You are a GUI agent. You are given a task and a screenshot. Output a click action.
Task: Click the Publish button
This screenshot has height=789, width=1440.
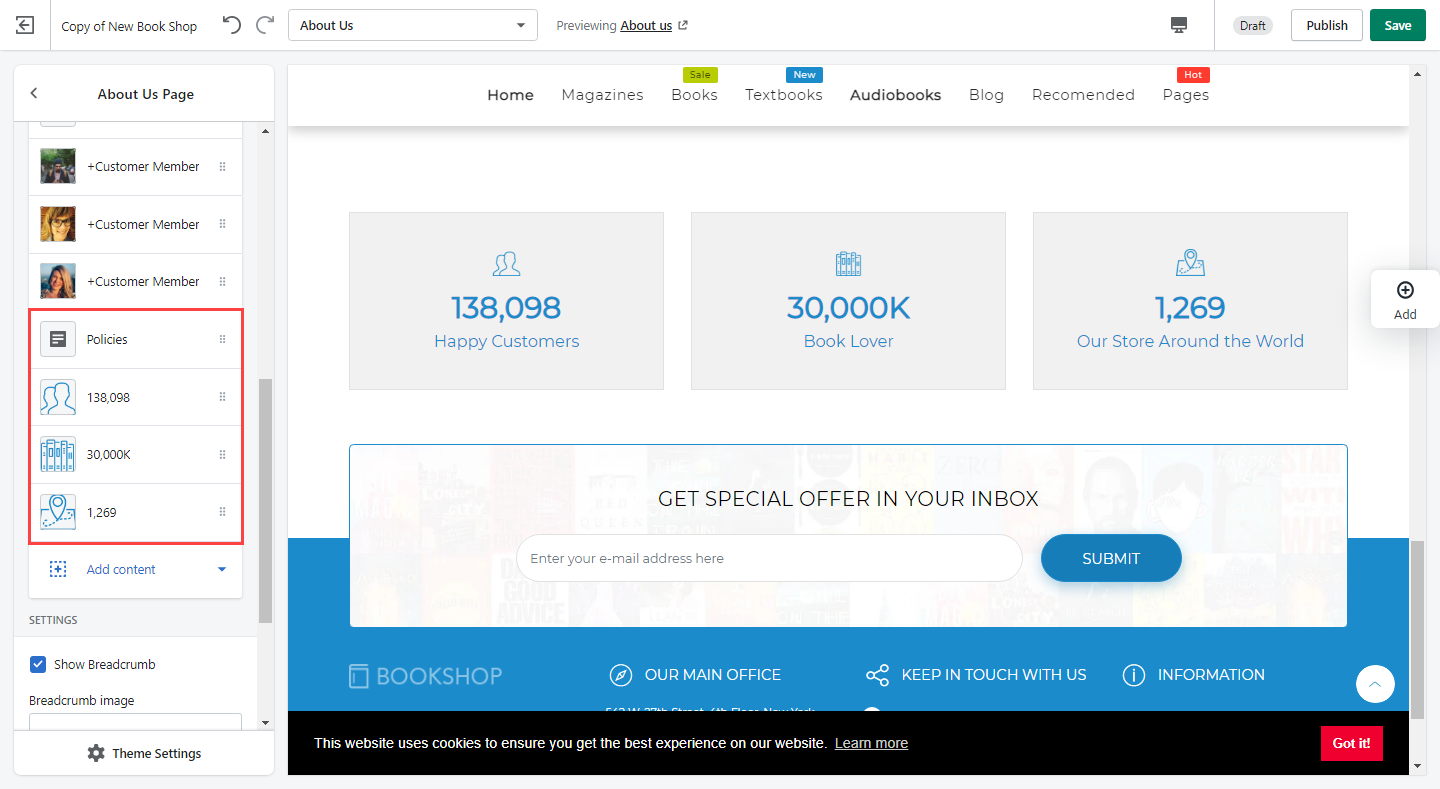[1327, 25]
